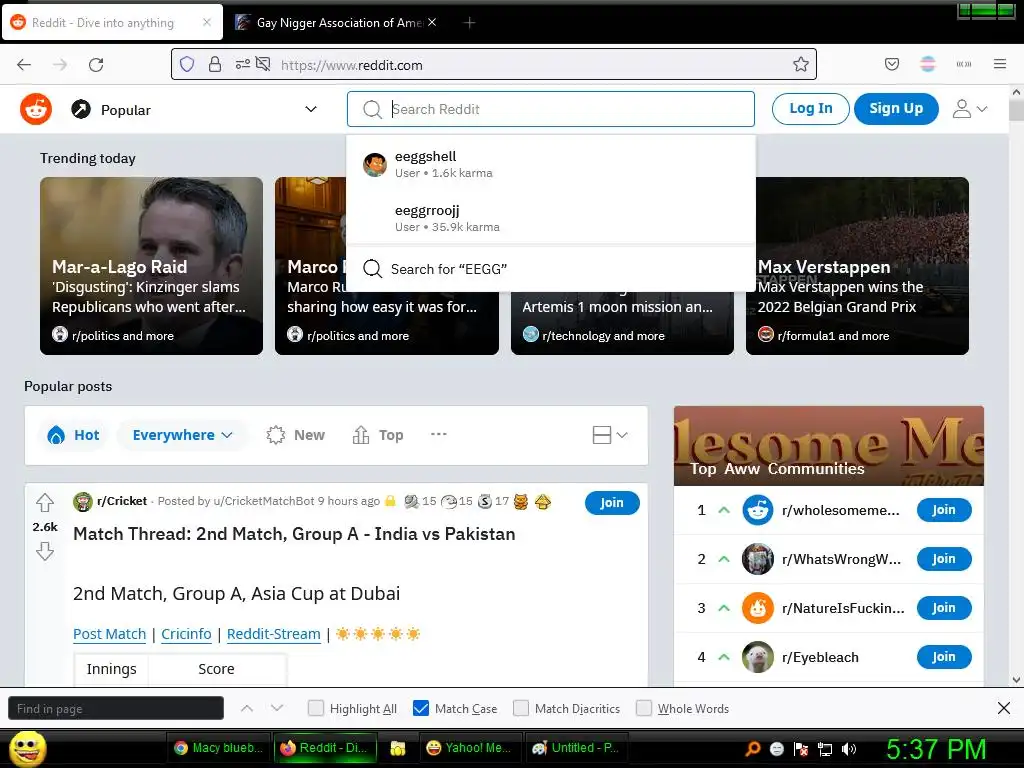This screenshot has height=768, width=1024.
Task: Click the r/Eyebleach community avatar
Action: 758,657
